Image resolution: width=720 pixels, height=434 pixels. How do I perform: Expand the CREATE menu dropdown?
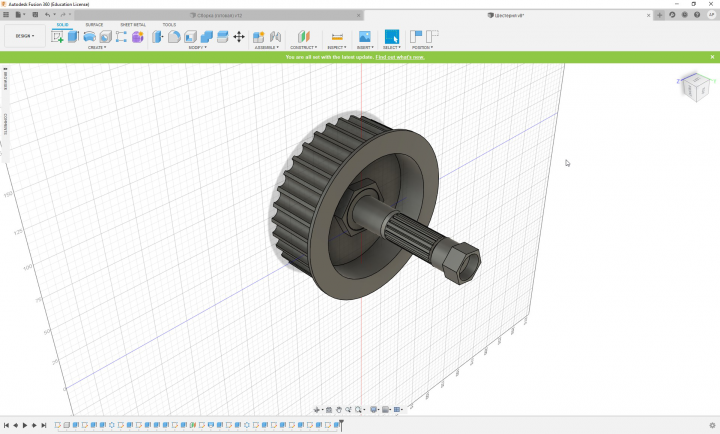(x=97, y=47)
